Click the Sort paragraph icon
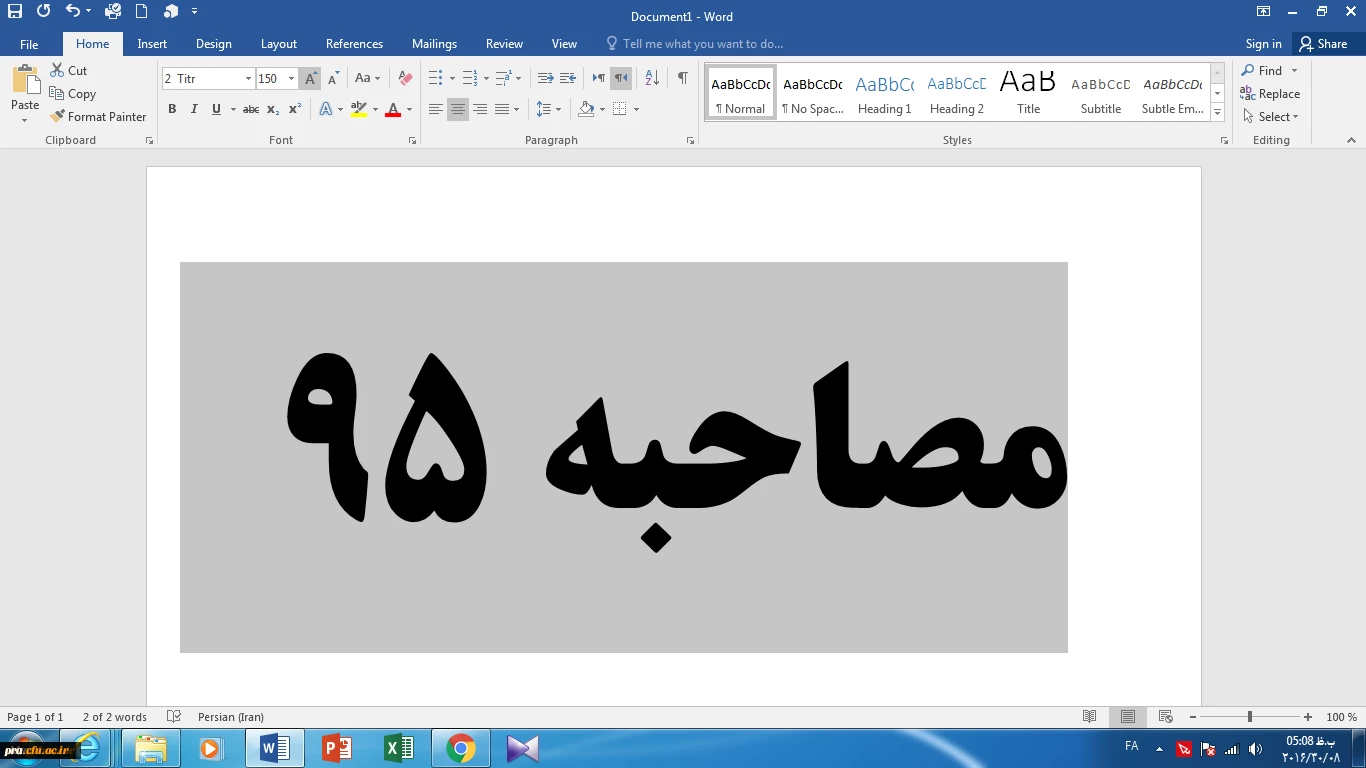Screen dimensions: 1366x768 [652, 78]
